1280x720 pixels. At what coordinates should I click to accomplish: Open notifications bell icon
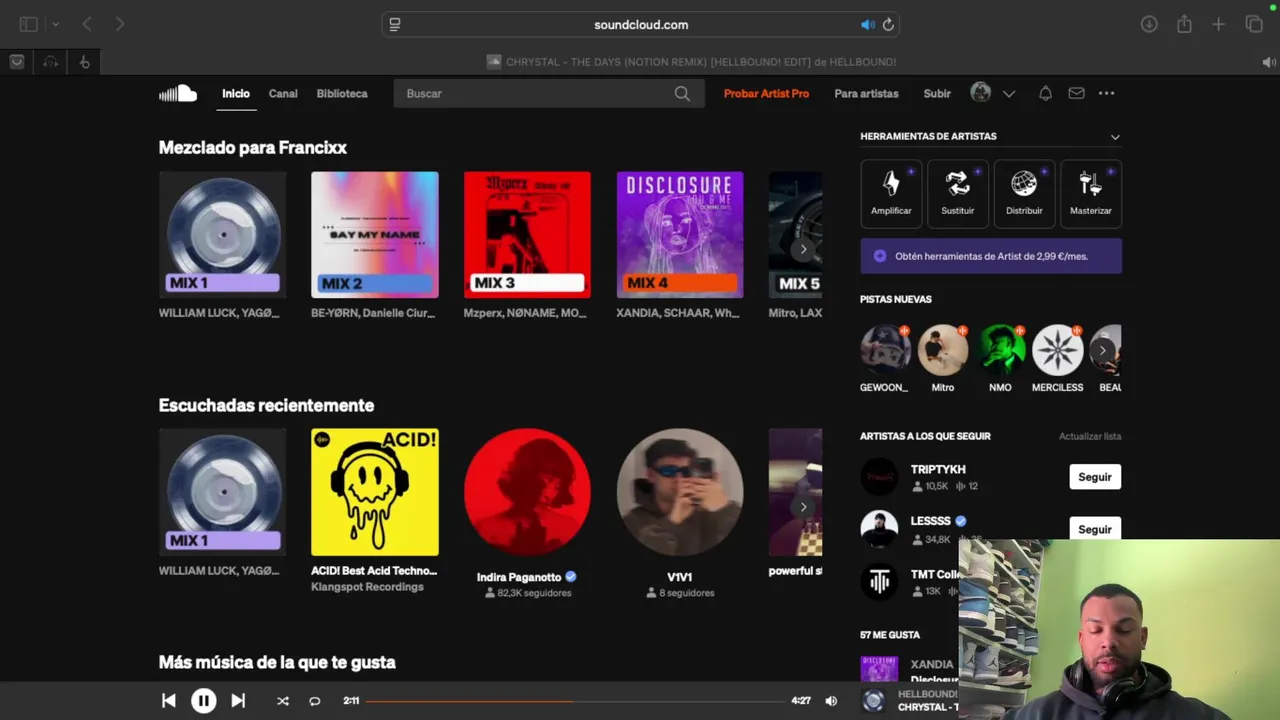tap(1045, 93)
